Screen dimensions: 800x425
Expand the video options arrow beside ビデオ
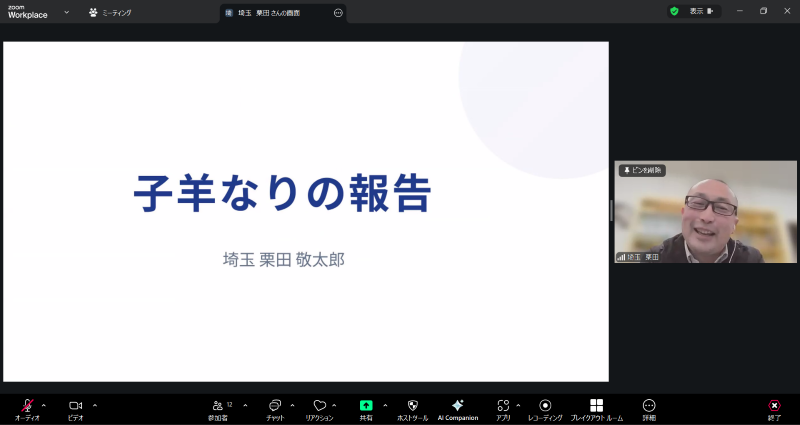[x=95, y=405]
